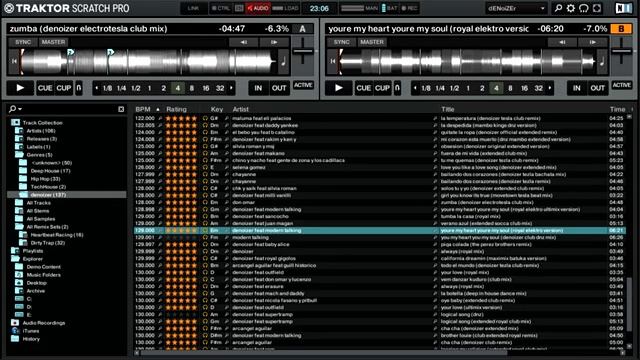The image size is (640, 360).
Task: Collapse the Explorer folder in the tree
Action: click(15, 259)
